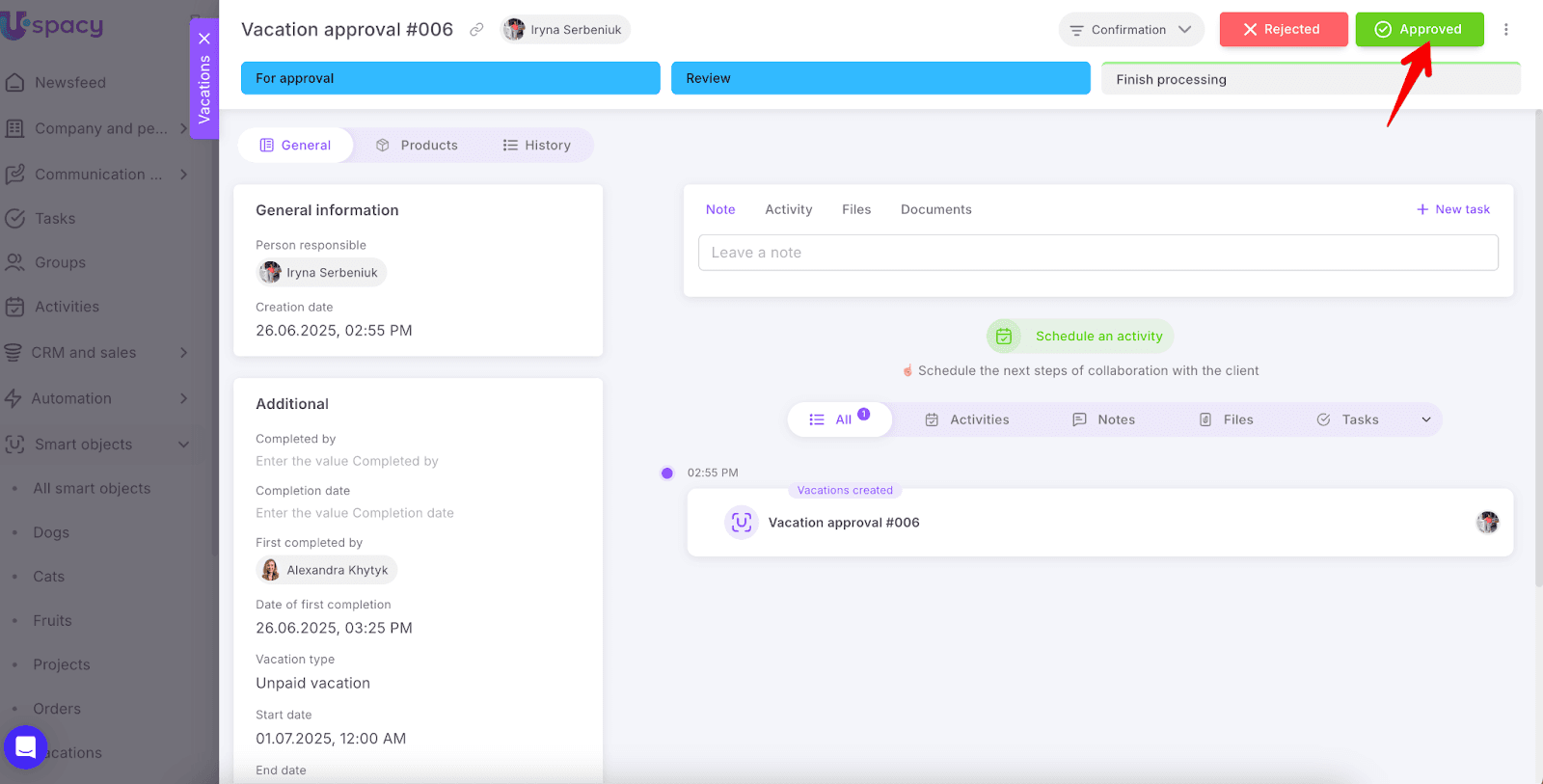Open the chat support bubble icon

[26, 747]
